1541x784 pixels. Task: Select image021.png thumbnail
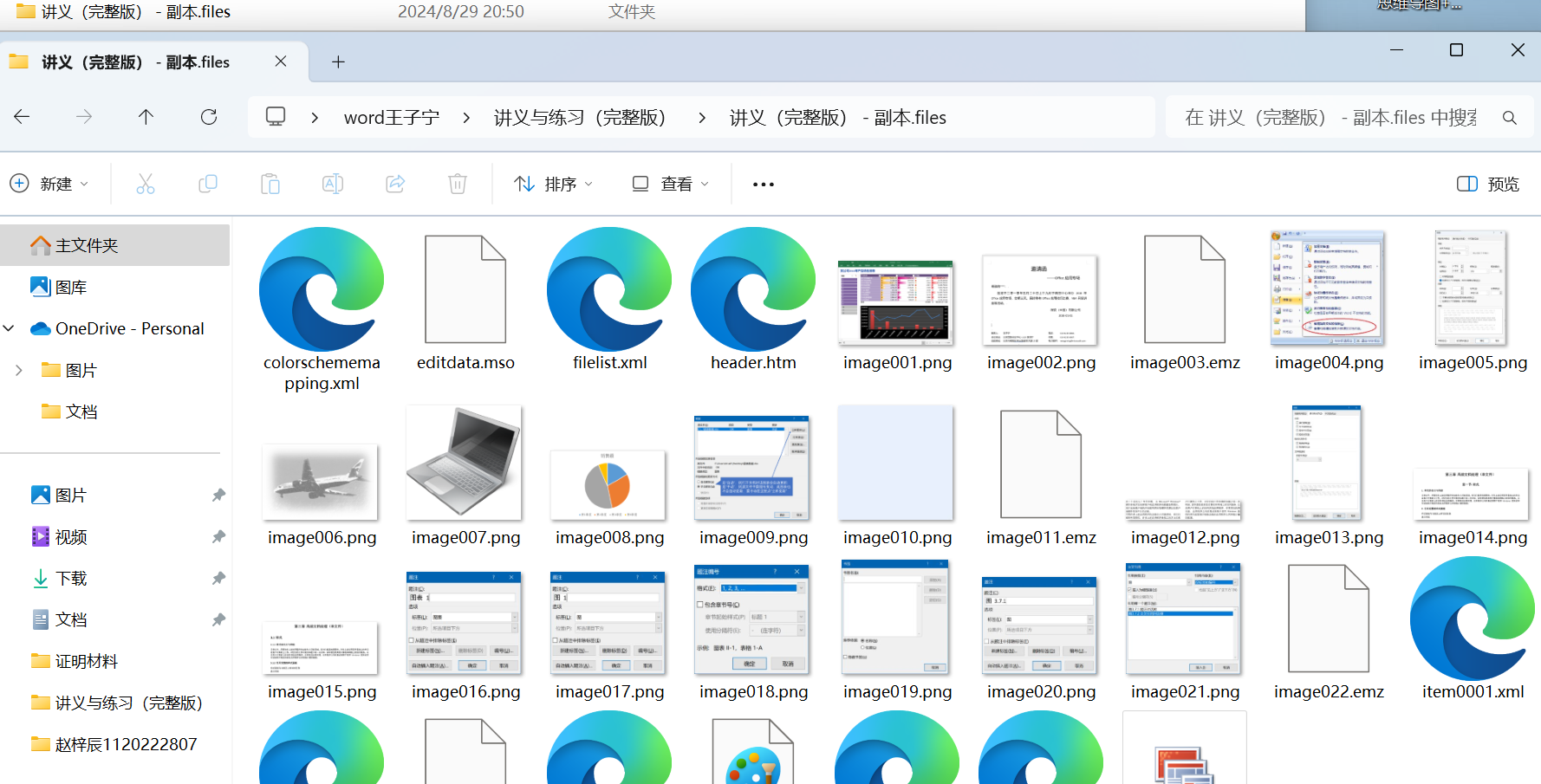coord(1185,619)
